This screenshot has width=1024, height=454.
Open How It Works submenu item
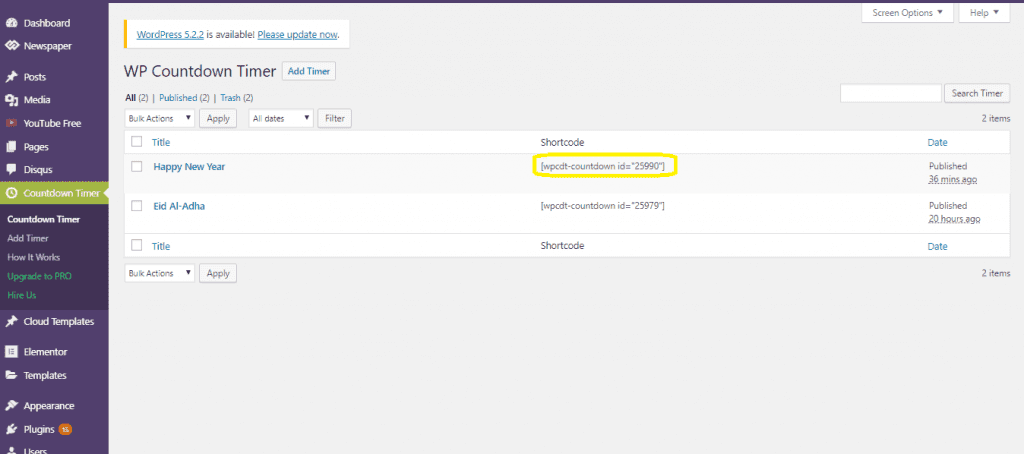[x=33, y=257]
